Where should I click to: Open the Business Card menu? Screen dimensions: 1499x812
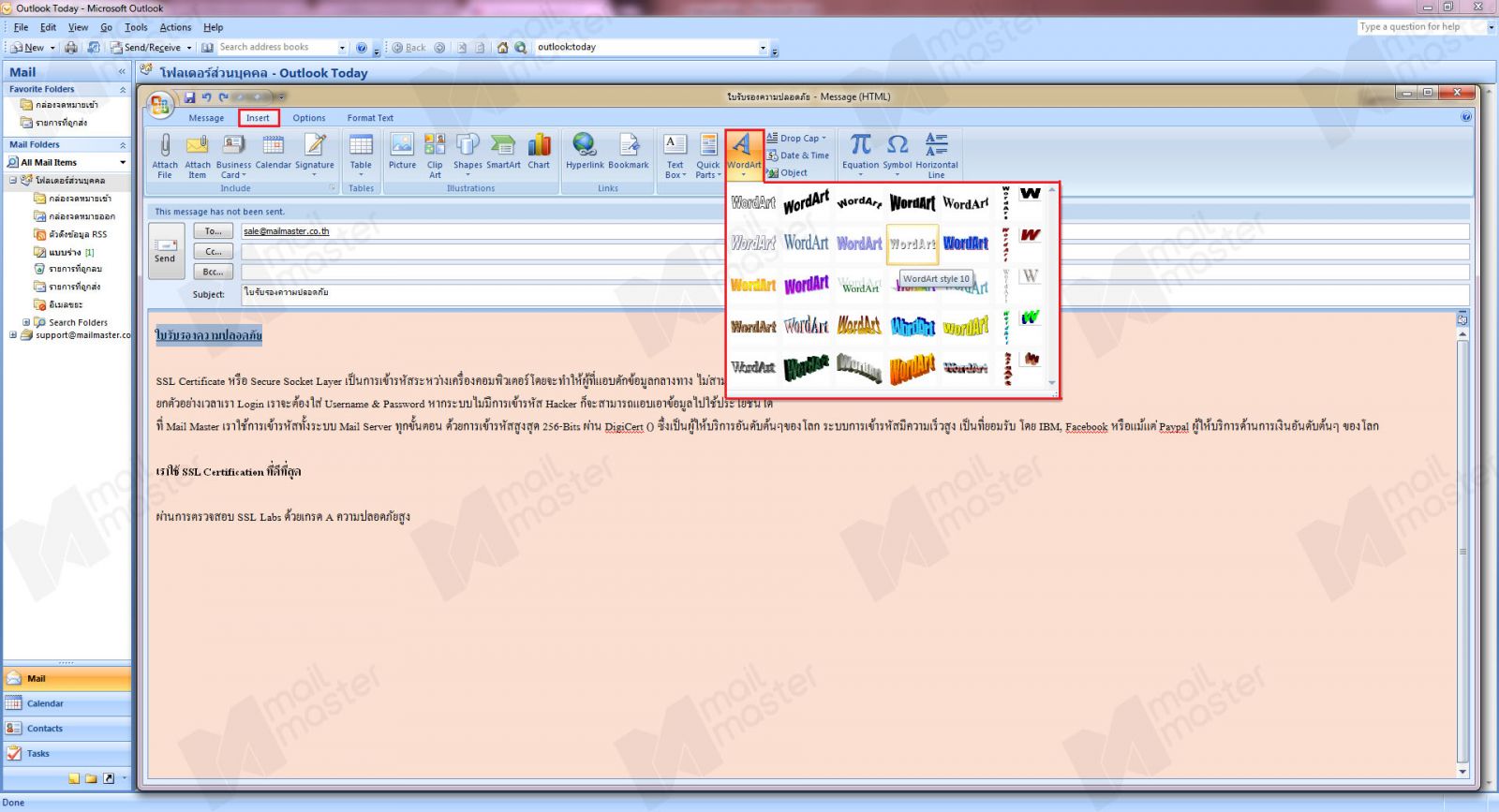point(233,155)
